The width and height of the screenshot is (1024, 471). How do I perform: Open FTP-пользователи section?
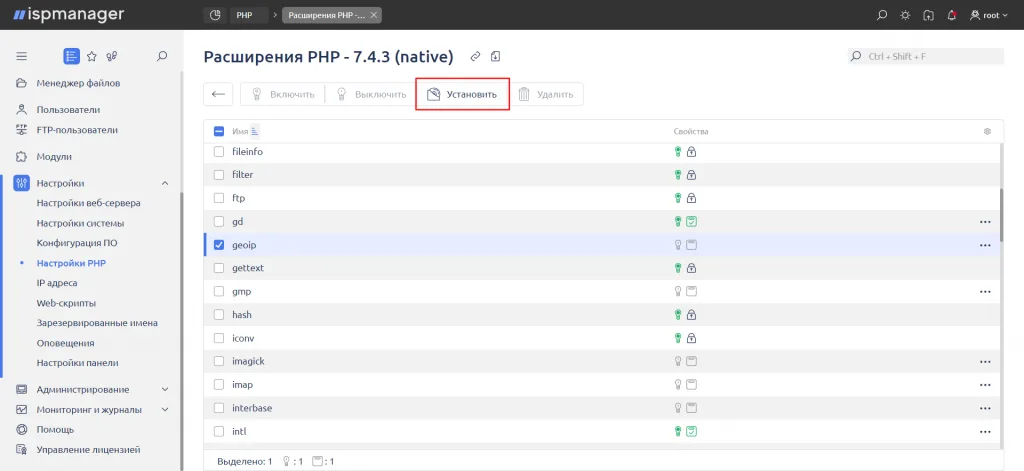pos(77,130)
